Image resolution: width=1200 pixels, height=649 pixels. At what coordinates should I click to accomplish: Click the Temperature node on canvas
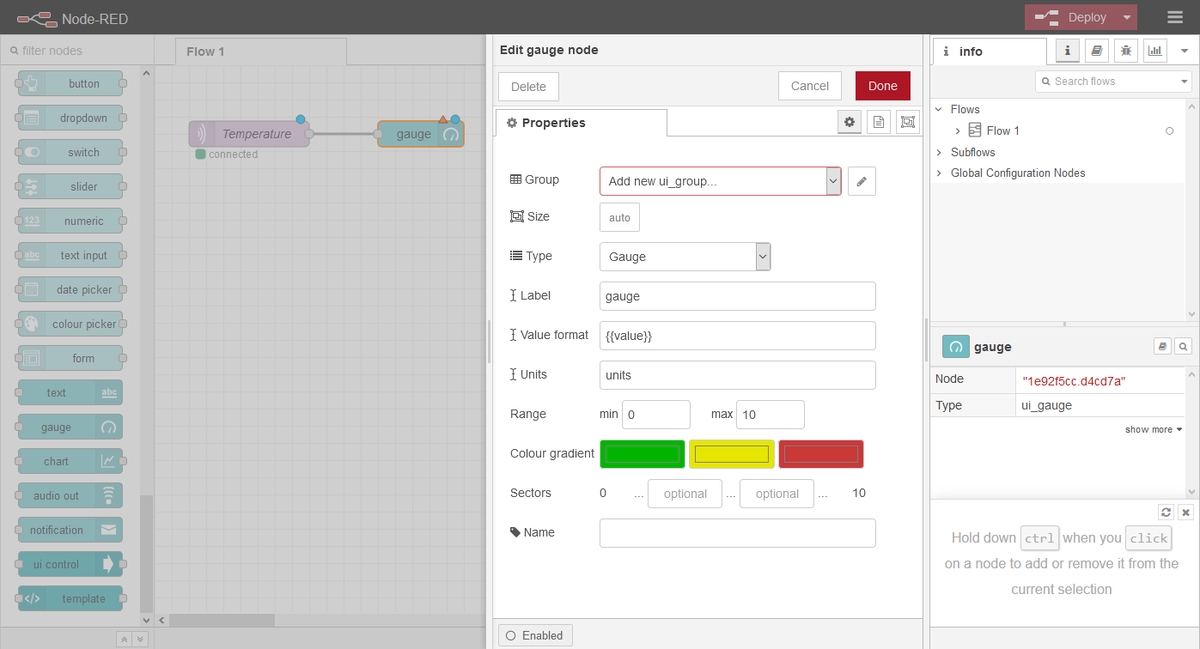(249, 134)
